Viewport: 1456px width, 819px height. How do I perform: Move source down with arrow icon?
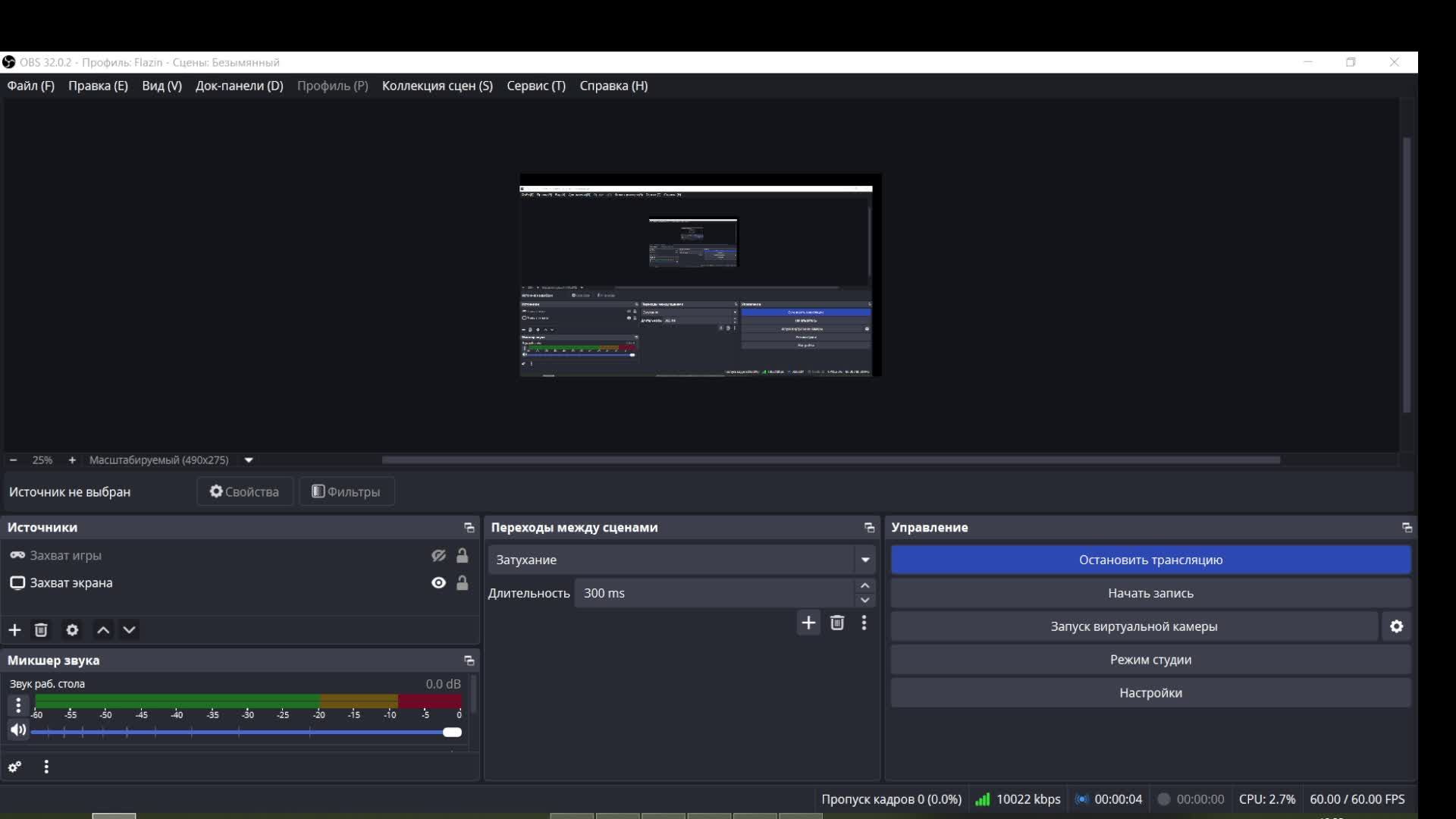pyautogui.click(x=130, y=630)
